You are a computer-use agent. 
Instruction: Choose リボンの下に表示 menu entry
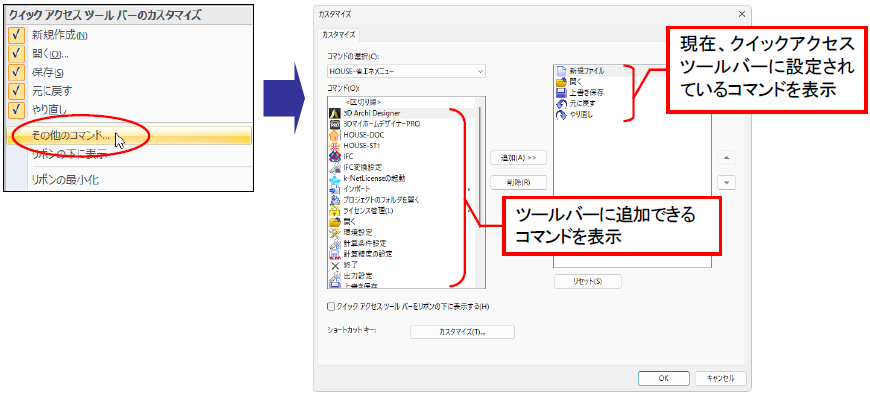point(69,154)
